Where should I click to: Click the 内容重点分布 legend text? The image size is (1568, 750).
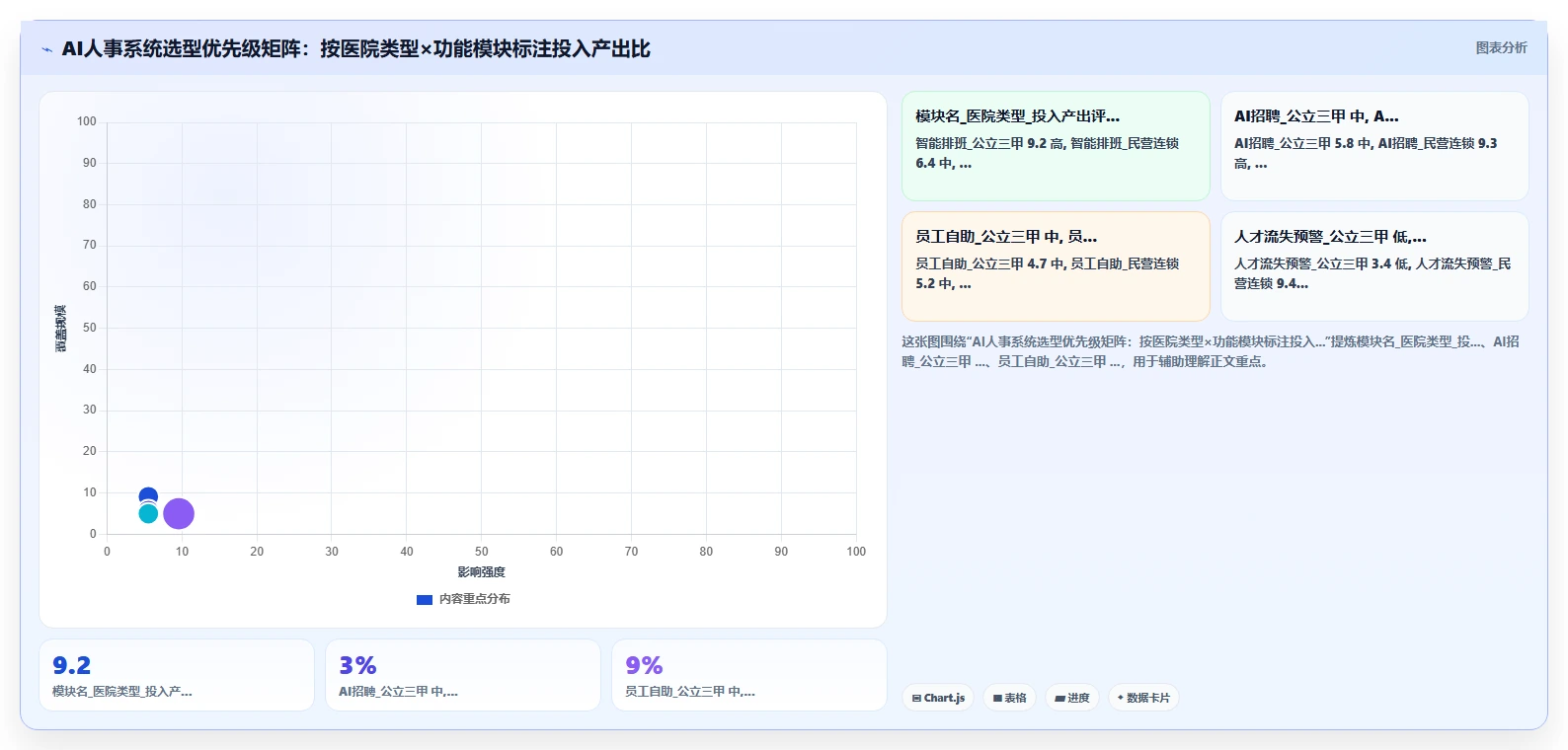[x=475, y=599]
